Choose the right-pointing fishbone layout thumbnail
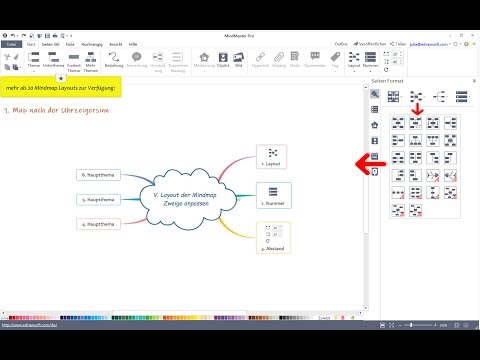The height and width of the screenshot is (360, 480). tap(433, 175)
